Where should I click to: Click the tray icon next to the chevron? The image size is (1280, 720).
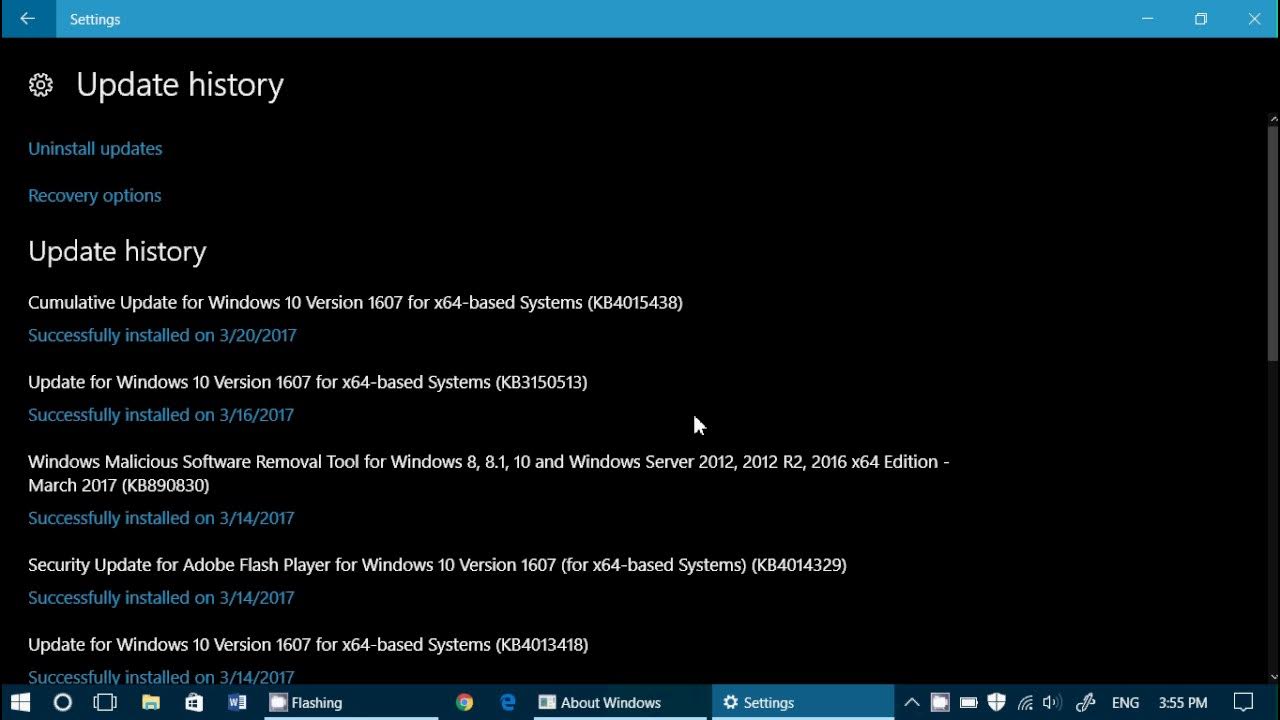point(940,702)
